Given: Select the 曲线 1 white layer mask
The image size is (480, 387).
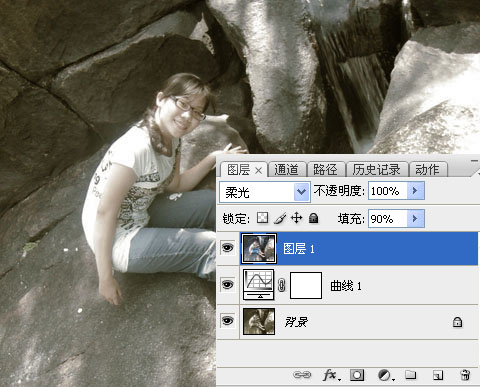Looking at the screenshot, I should 306,285.
